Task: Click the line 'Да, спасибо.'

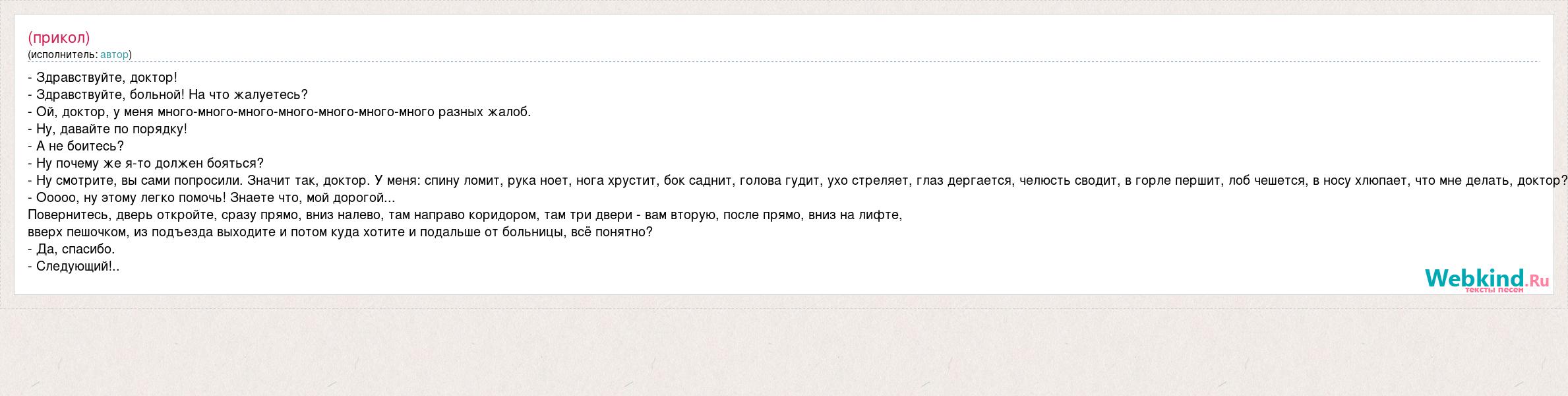Action: click(x=71, y=249)
